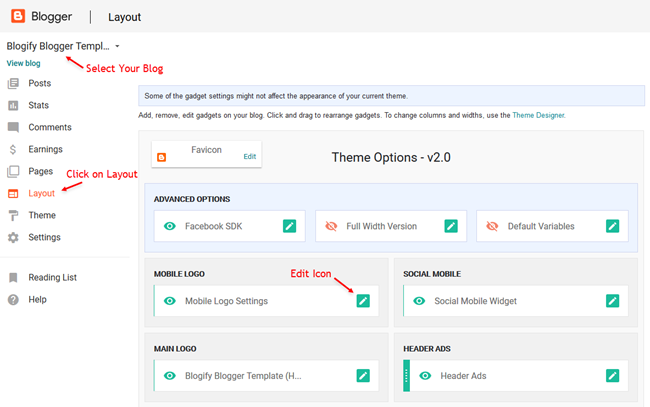Image resolution: width=650 pixels, height=407 pixels.
Task: Edit the Header Ads gadget
Action: click(612, 376)
